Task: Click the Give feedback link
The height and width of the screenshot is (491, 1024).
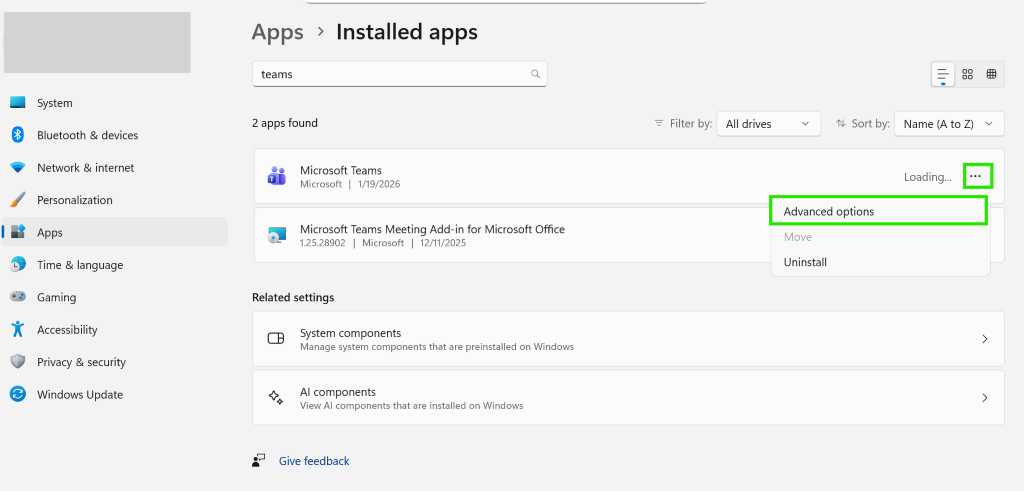Action: [314, 461]
